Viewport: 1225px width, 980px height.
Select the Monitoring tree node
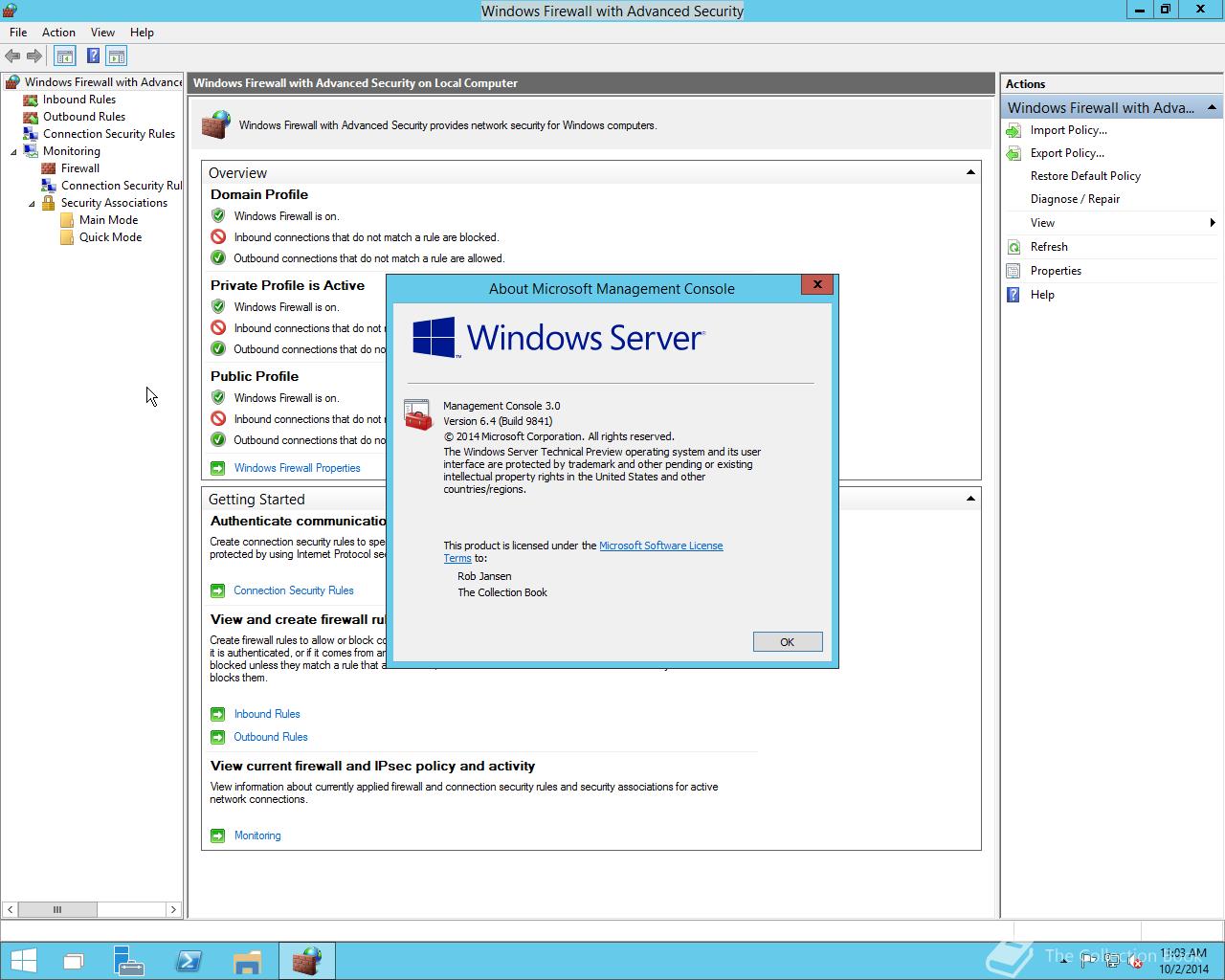pyautogui.click(x=71, y=151)
